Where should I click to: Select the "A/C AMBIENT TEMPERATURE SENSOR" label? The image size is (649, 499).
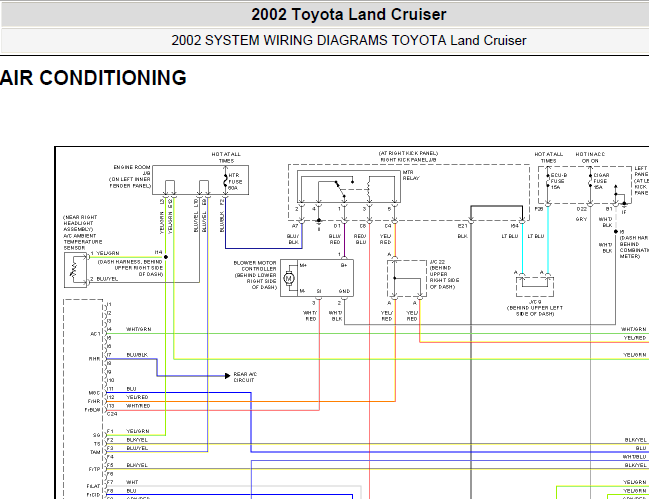tap(82, 242)
